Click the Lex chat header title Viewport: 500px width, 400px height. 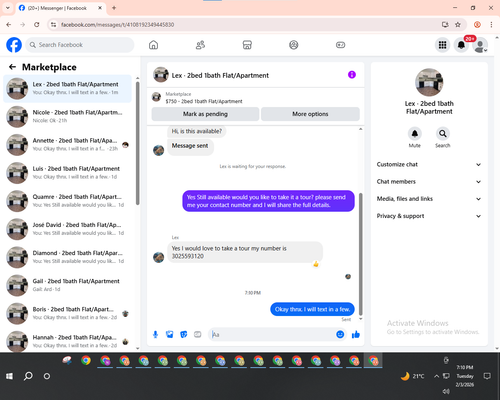[220, 75]
